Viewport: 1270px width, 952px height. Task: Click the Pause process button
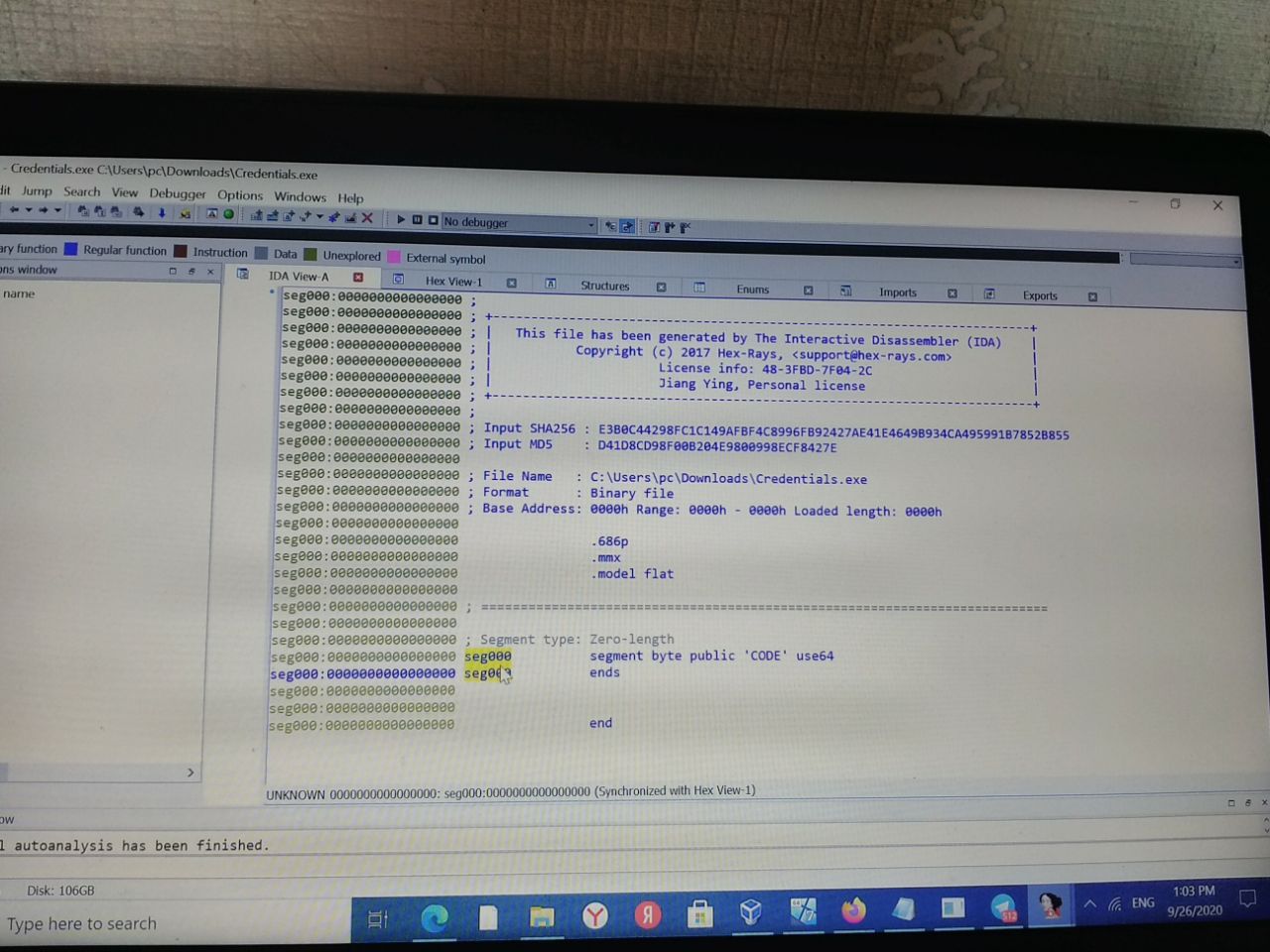(417, 219)
